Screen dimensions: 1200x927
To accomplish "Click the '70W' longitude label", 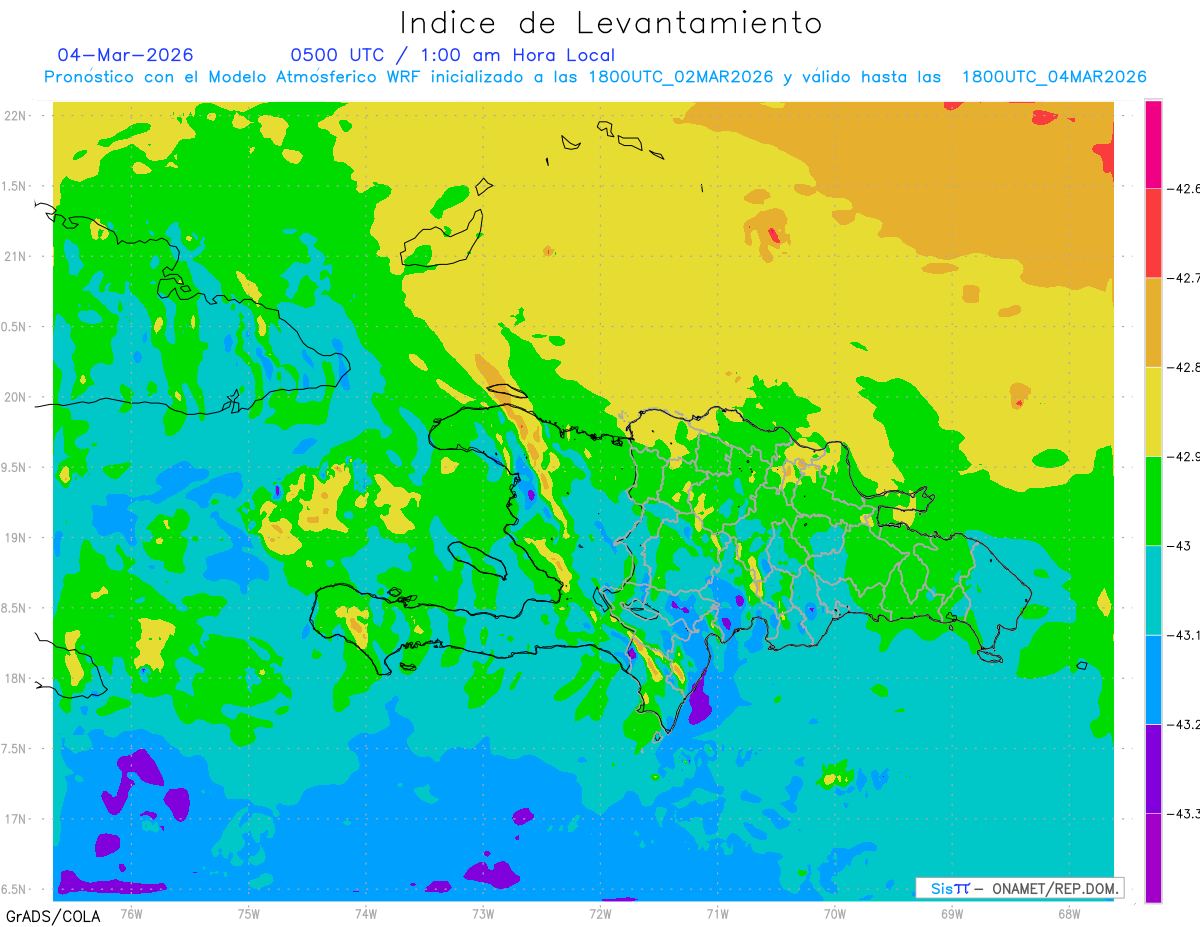I will [x=835, y=913].
